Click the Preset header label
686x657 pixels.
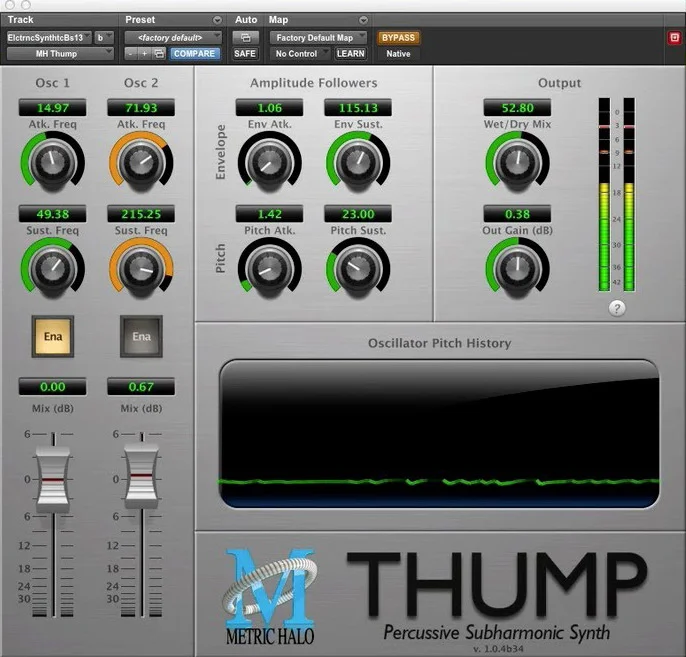coord(140,20)
